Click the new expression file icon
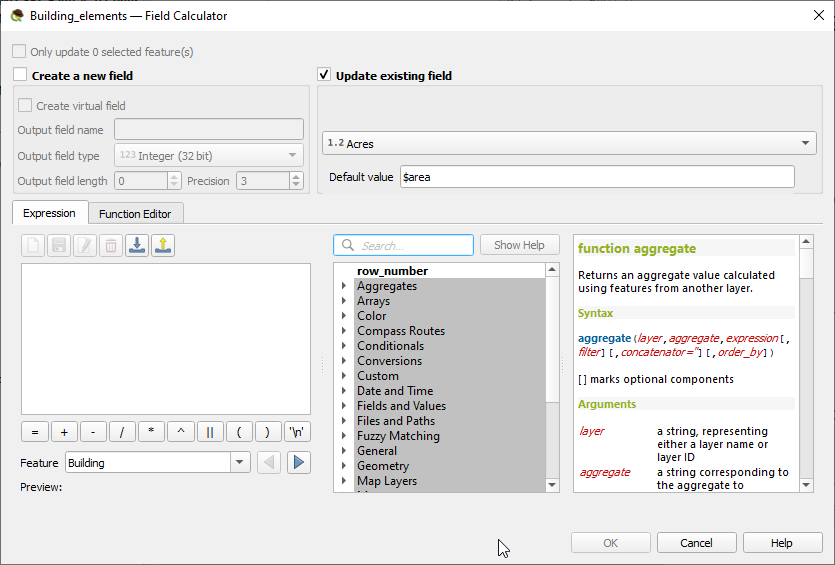 click(x=33, y=245)
